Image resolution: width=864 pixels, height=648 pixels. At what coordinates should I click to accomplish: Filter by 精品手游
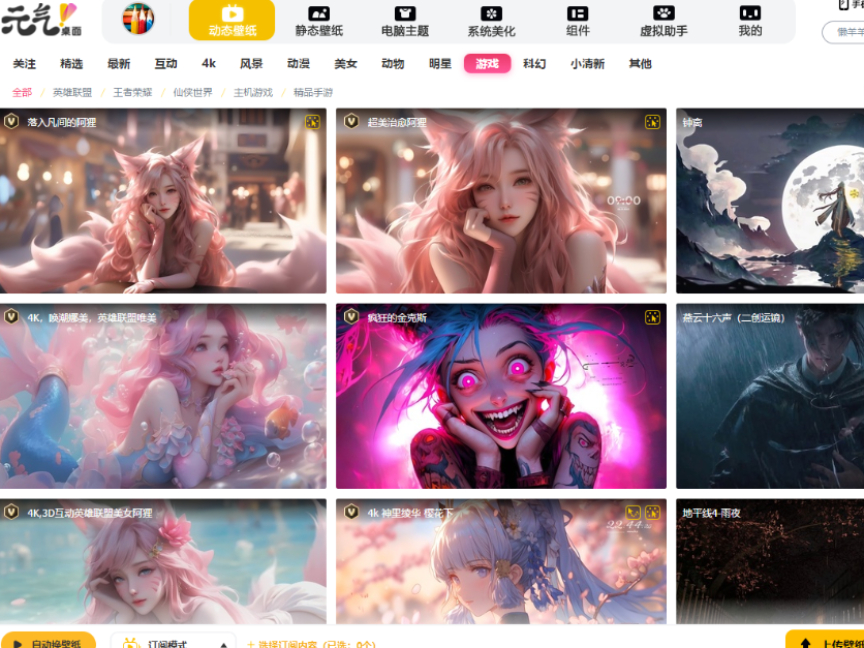(x=313, y=93)
